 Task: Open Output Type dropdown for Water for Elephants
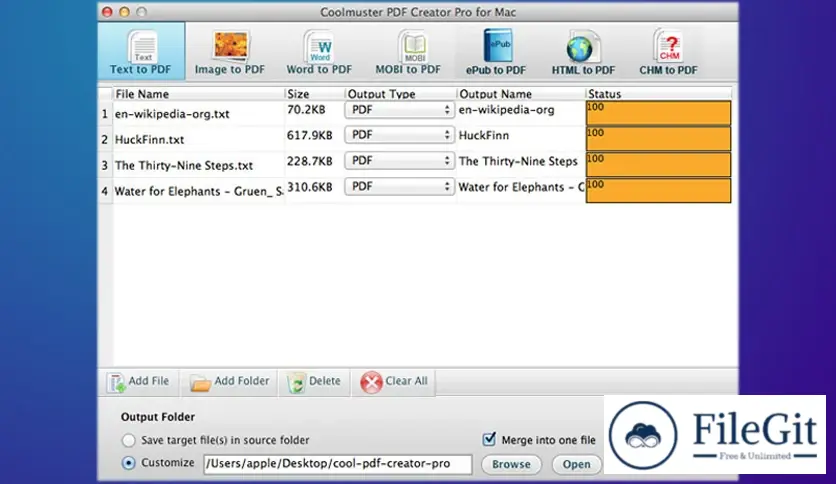click(x=399, y=186)
